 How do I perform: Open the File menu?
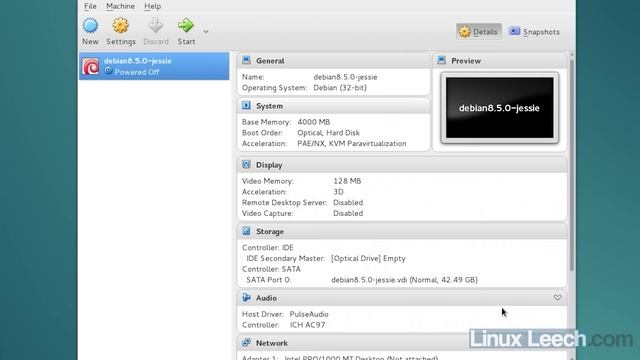(90, 6)
